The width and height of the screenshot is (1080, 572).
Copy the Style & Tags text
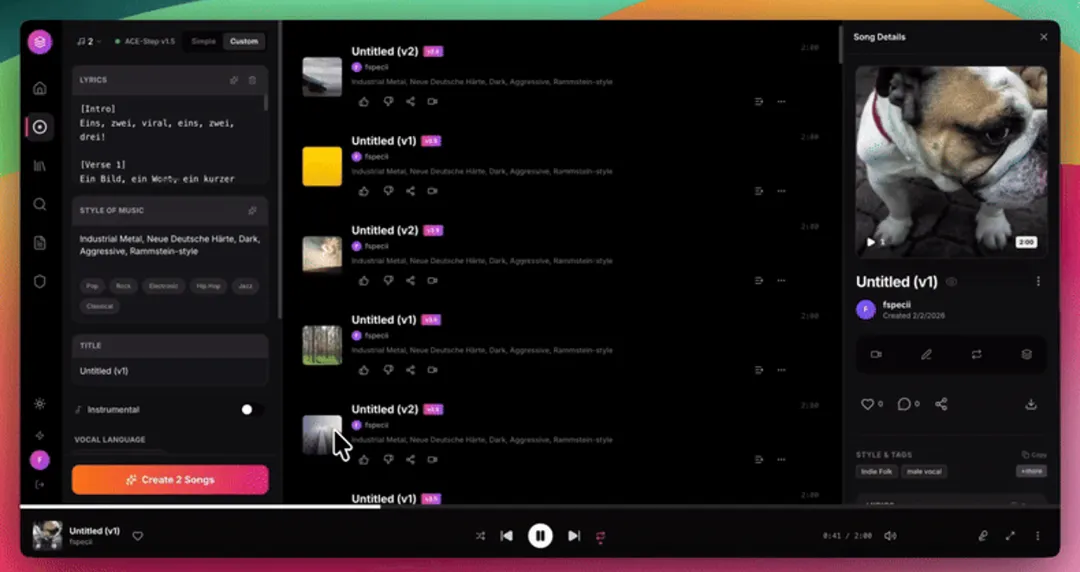(1035, 455)
